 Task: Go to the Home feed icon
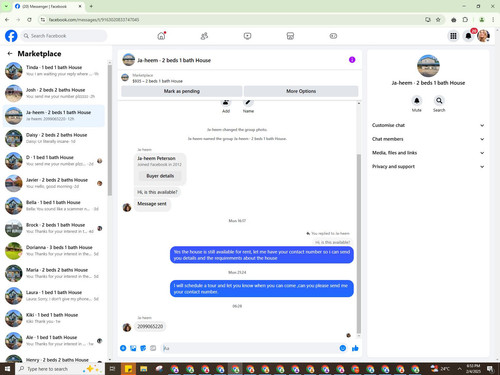click(161, 36)
